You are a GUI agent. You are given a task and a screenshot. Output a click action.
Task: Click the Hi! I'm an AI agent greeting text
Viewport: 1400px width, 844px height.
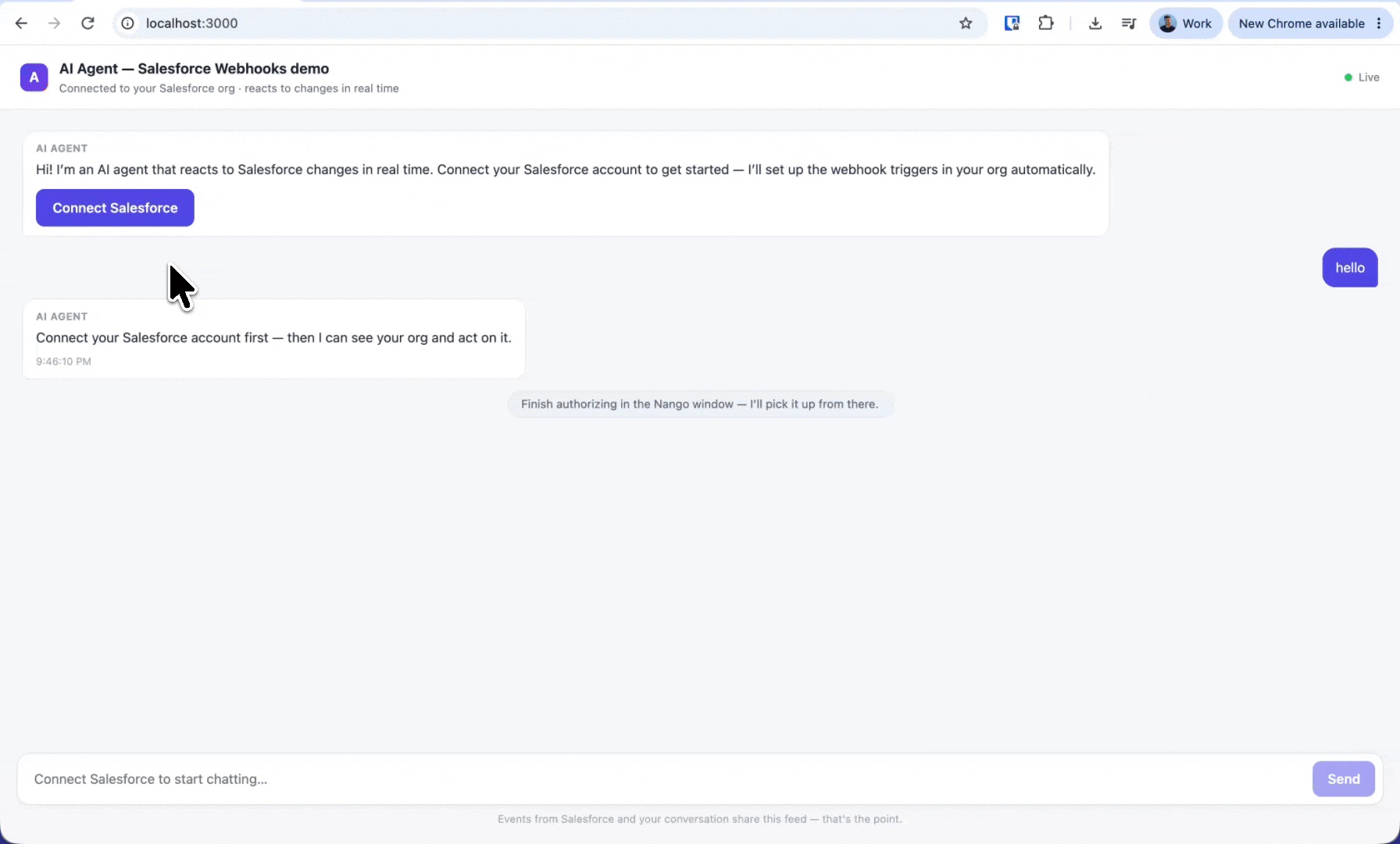[566, 170]
